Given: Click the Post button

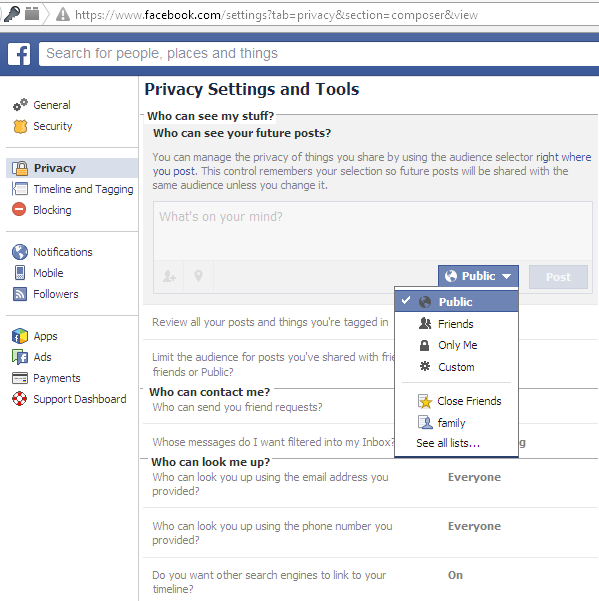Looking at the screenshot, I should [558, 277].
